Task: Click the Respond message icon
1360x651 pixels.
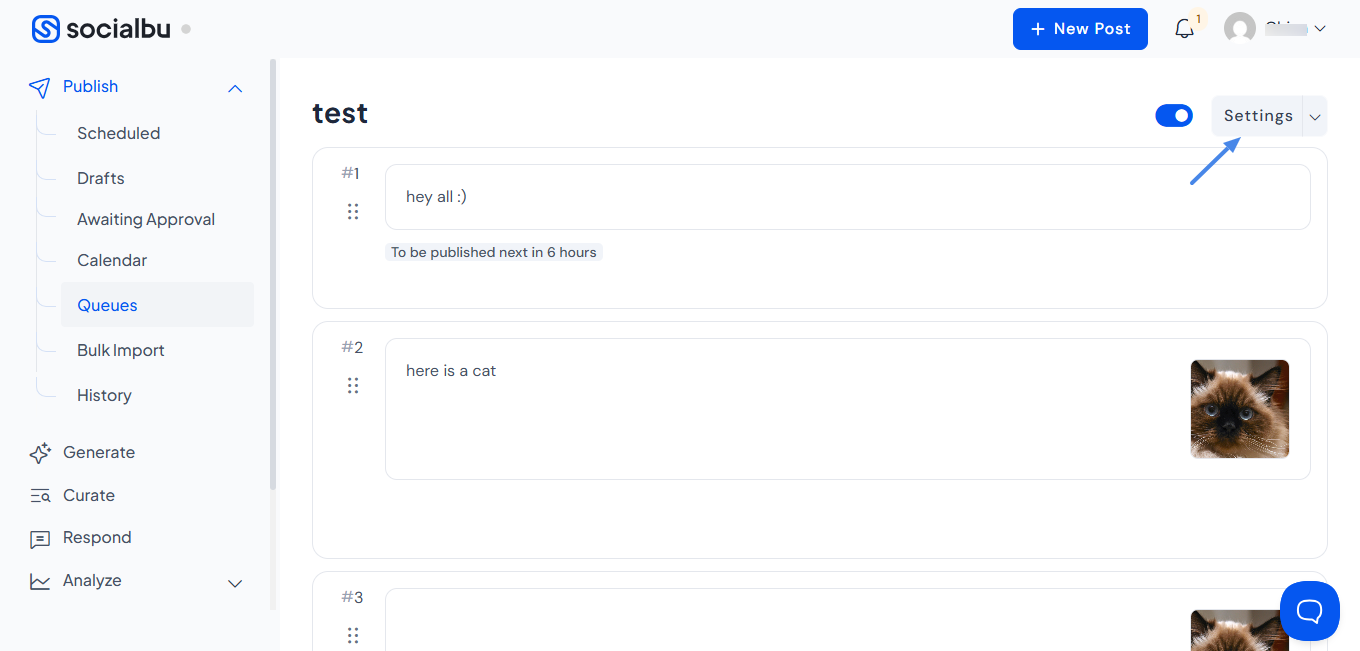Action: (x=40, y=539)
